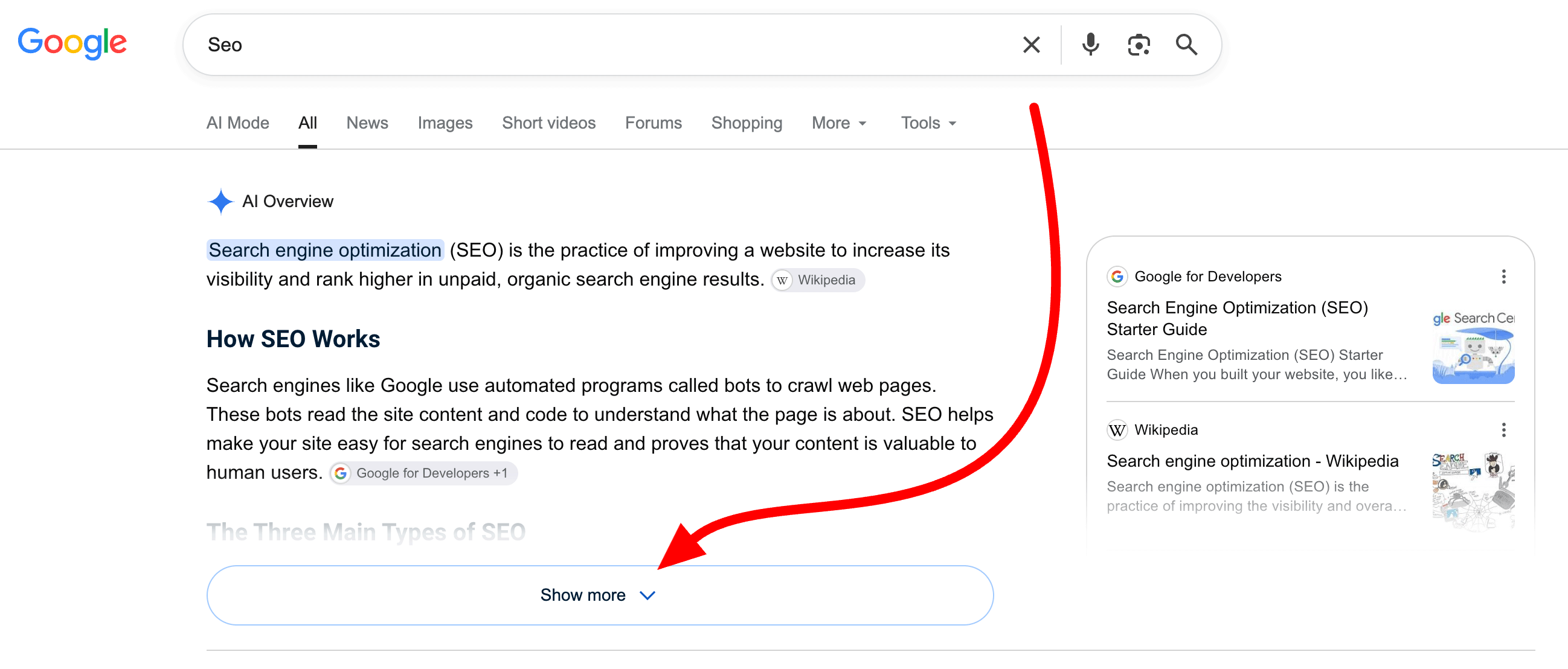
Task: Open Search engine optimization - Wikipedia link
Action: (x=1252, y=461)
